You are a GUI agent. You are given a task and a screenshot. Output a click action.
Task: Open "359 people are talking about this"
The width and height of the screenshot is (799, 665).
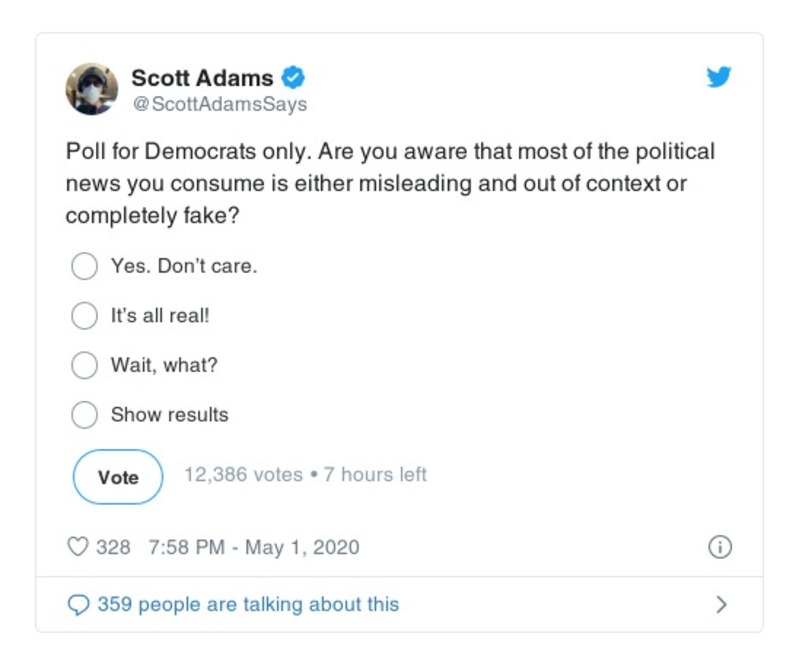(248, 604)
